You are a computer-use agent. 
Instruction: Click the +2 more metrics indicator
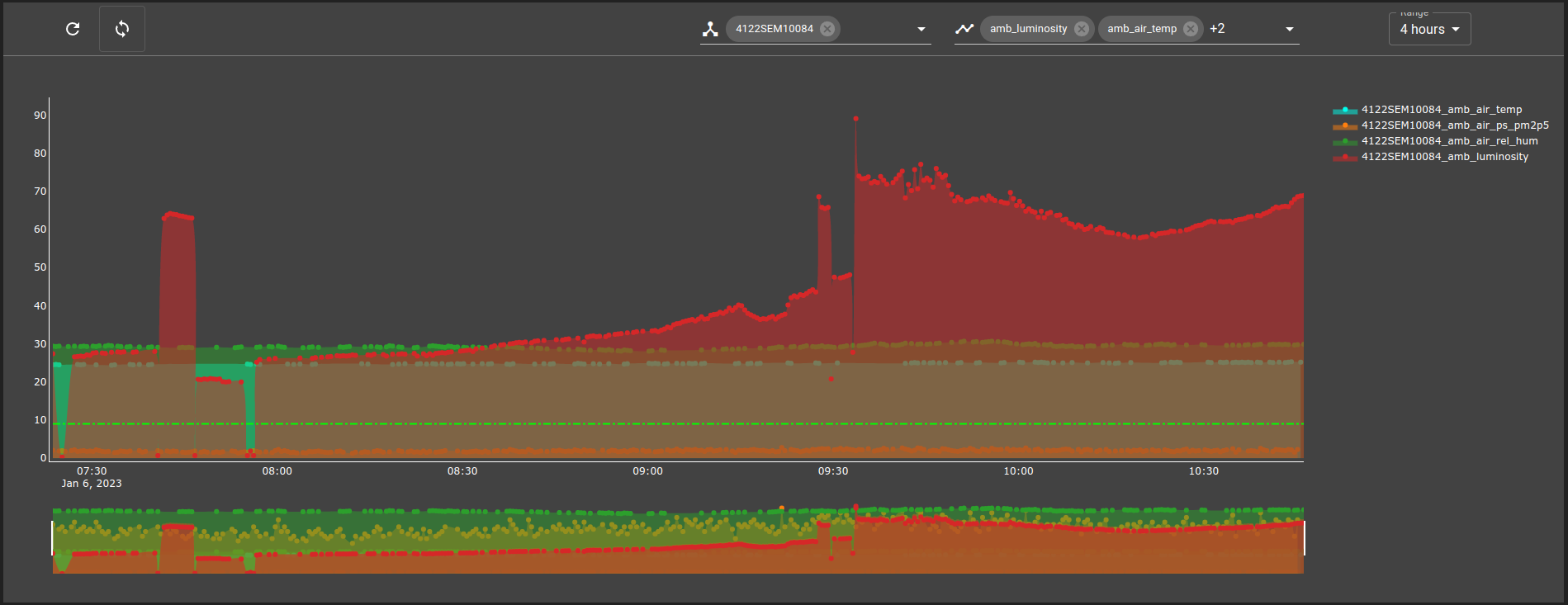click(x=1217, y=29)
